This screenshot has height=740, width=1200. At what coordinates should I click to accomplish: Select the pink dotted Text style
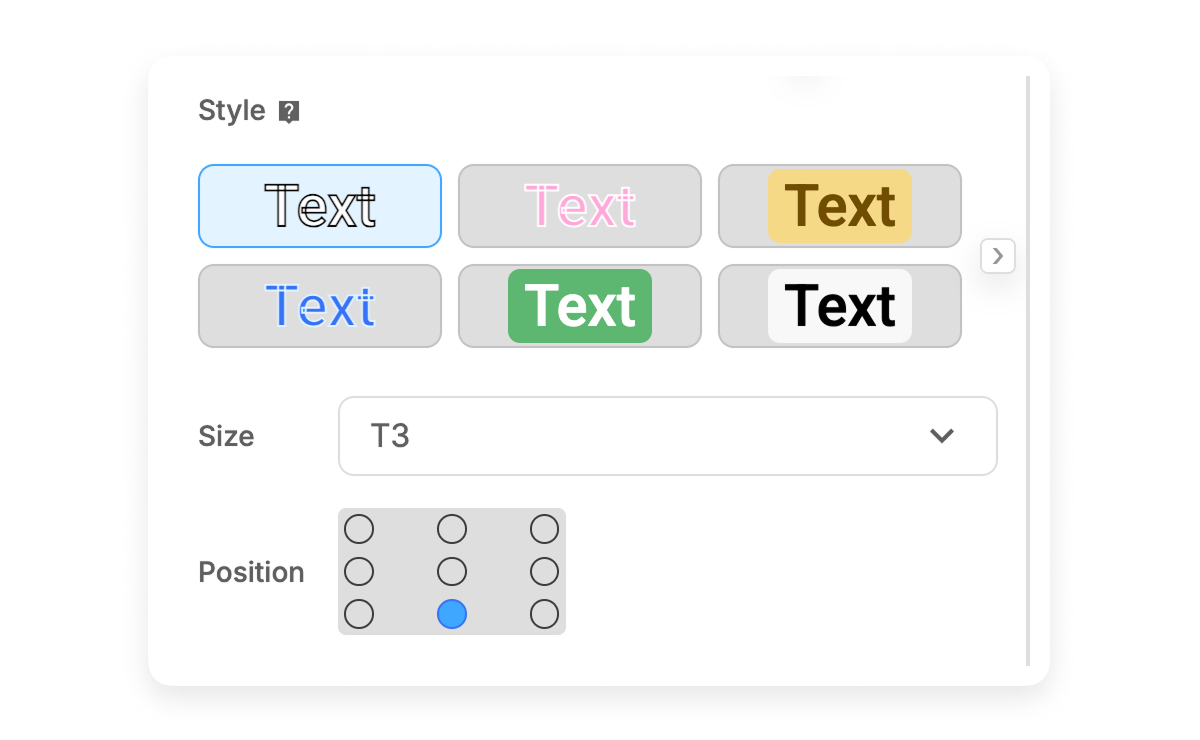point(580,206)
